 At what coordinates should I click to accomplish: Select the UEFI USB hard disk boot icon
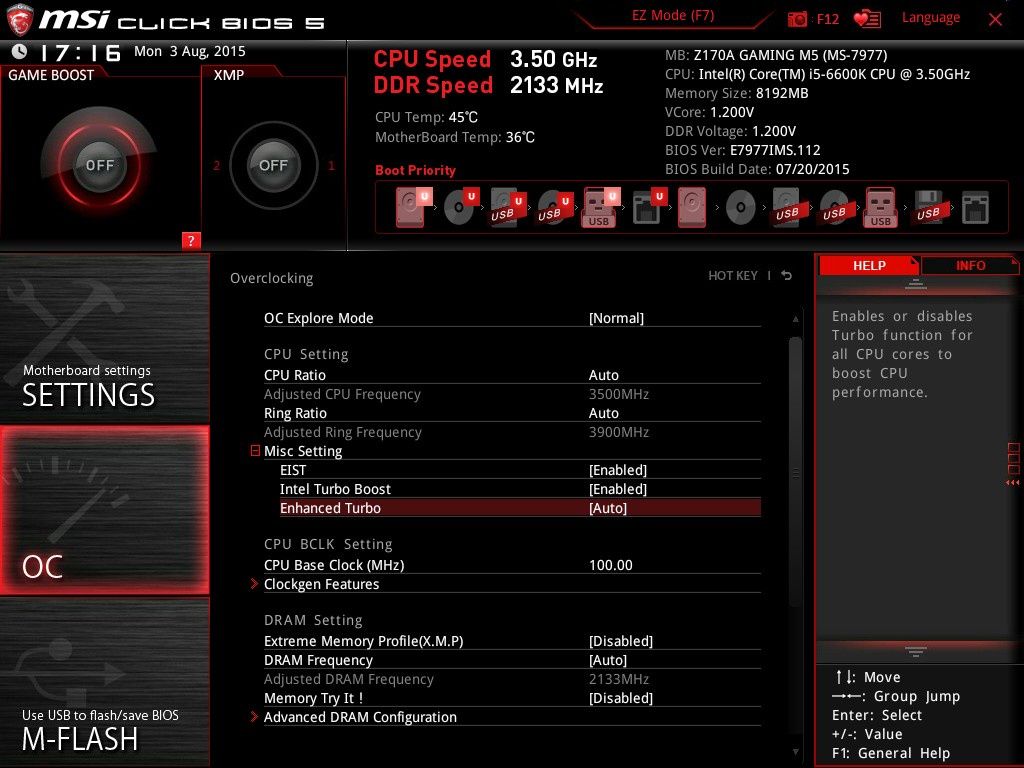coord(507,207)
